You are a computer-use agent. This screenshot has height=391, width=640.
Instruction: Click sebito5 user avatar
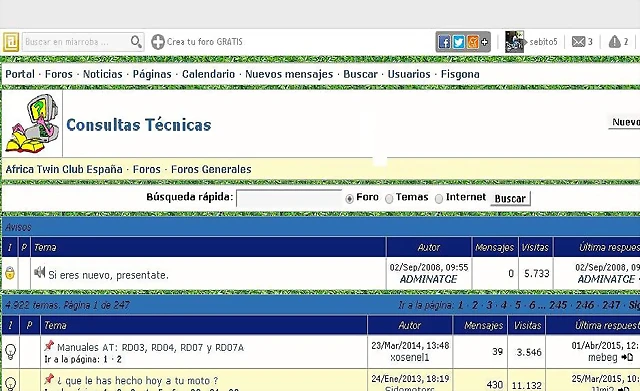pos(514,42)
